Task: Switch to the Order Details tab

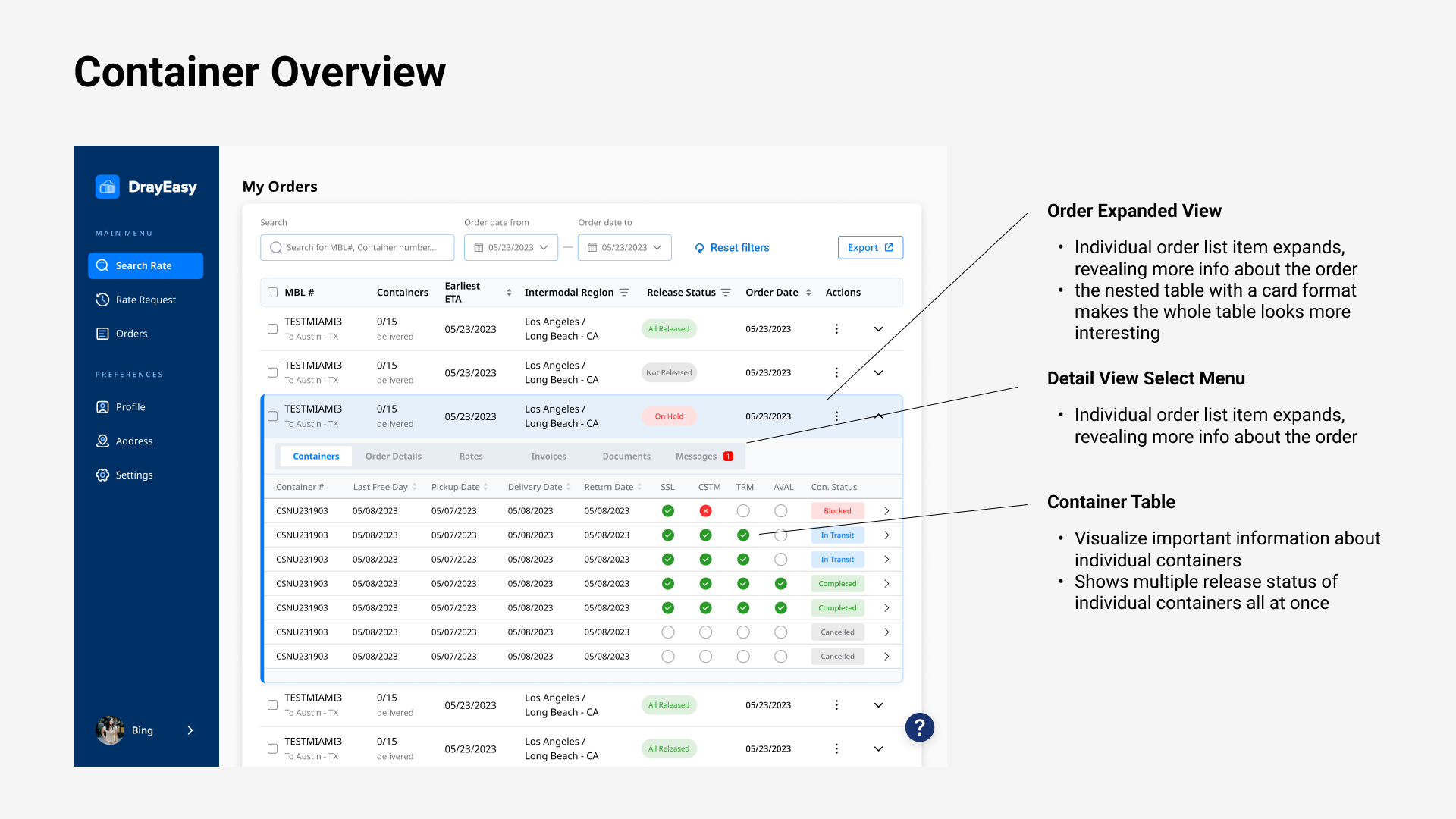Action: click(393, 457)
